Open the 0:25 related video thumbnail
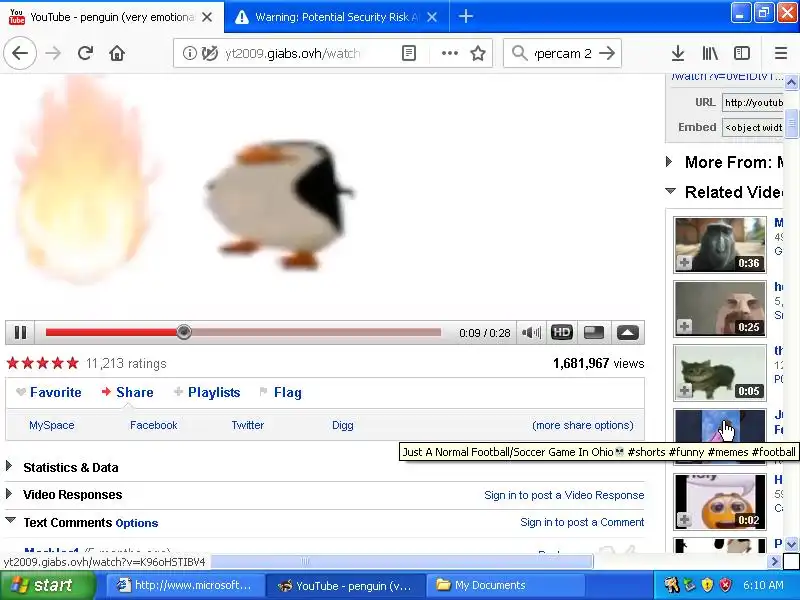The width and height of the screenshot is (800, 600). click(720, 308)
